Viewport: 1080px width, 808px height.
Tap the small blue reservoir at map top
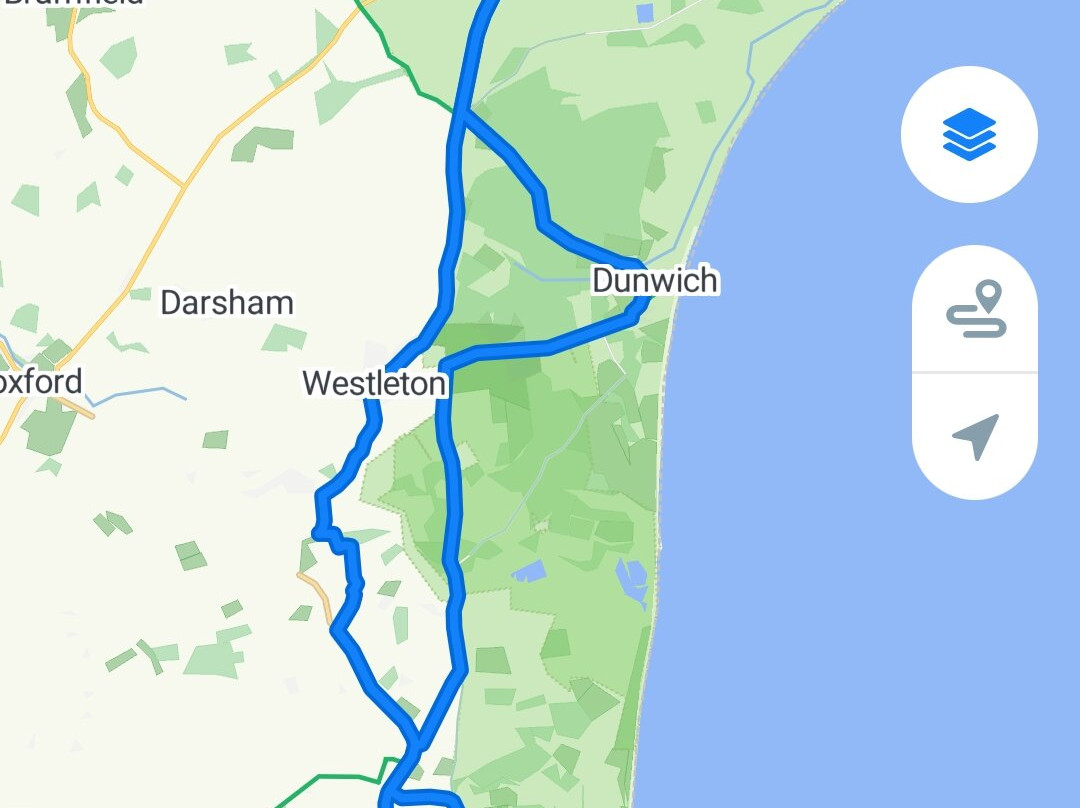coord(645,13)
